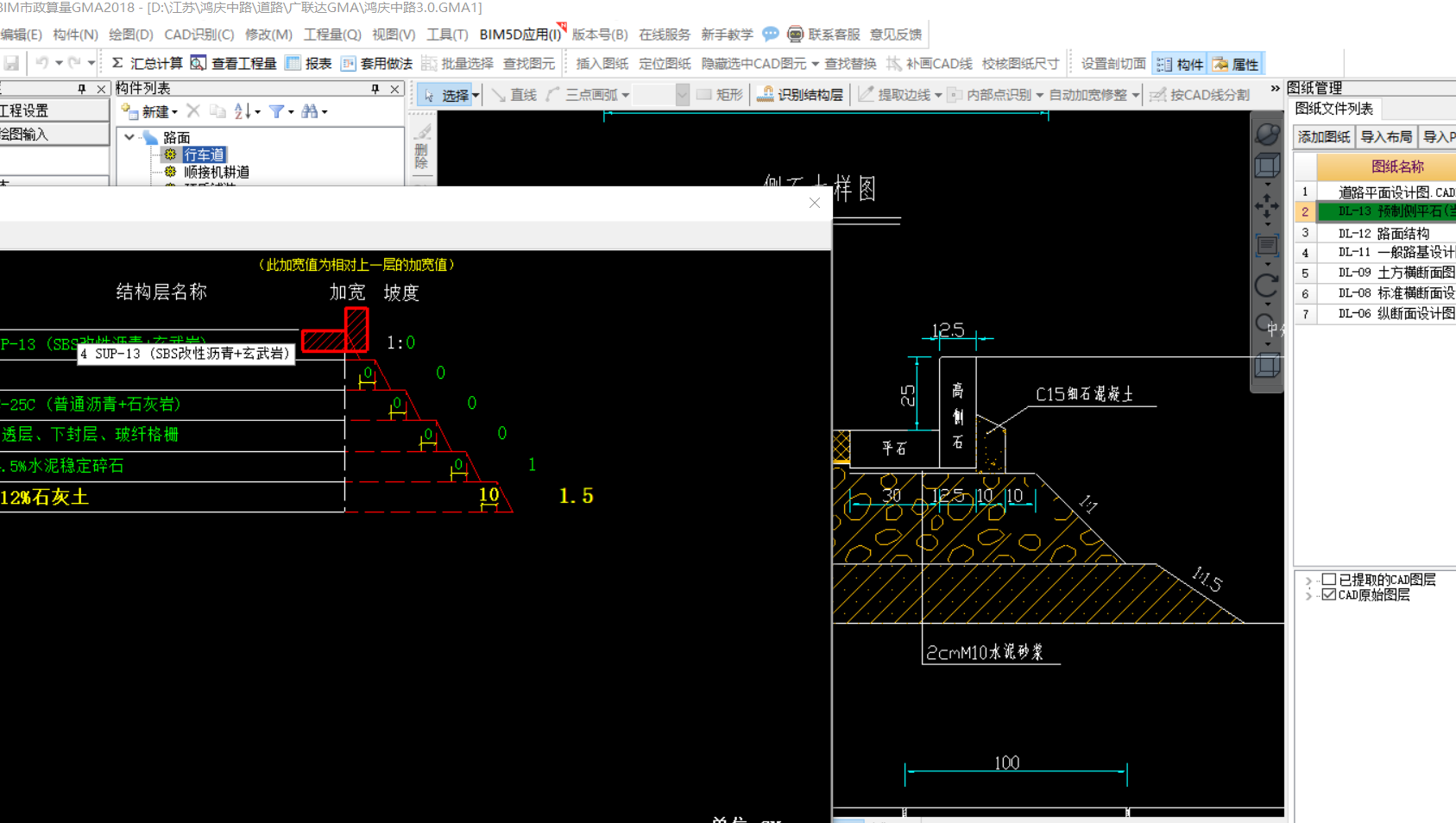This screenshot has height=823, width=1456.
Task: Close the structure layer dialog
Action: [x=815, y=203]
